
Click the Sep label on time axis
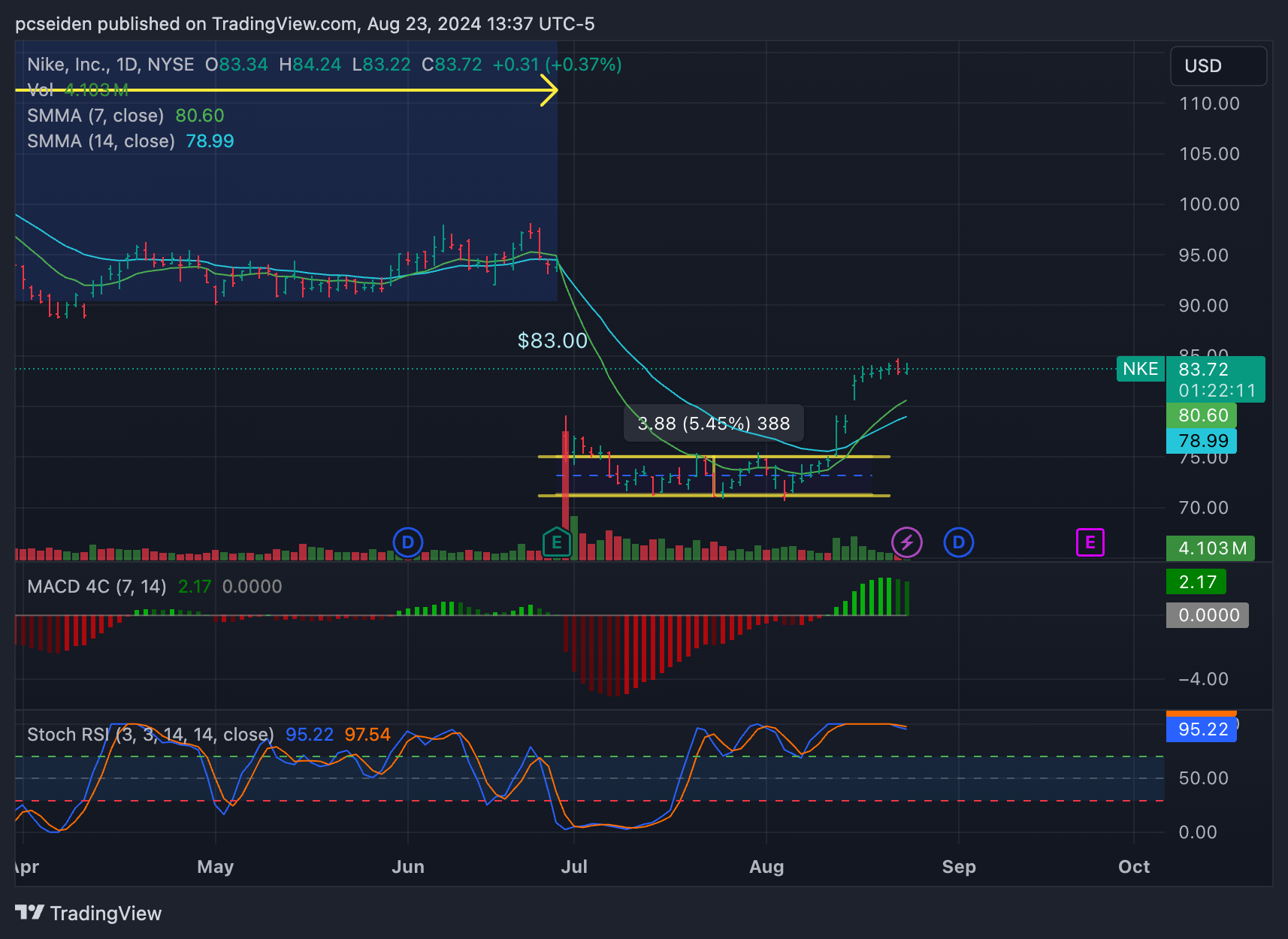[x=959, y=867]
